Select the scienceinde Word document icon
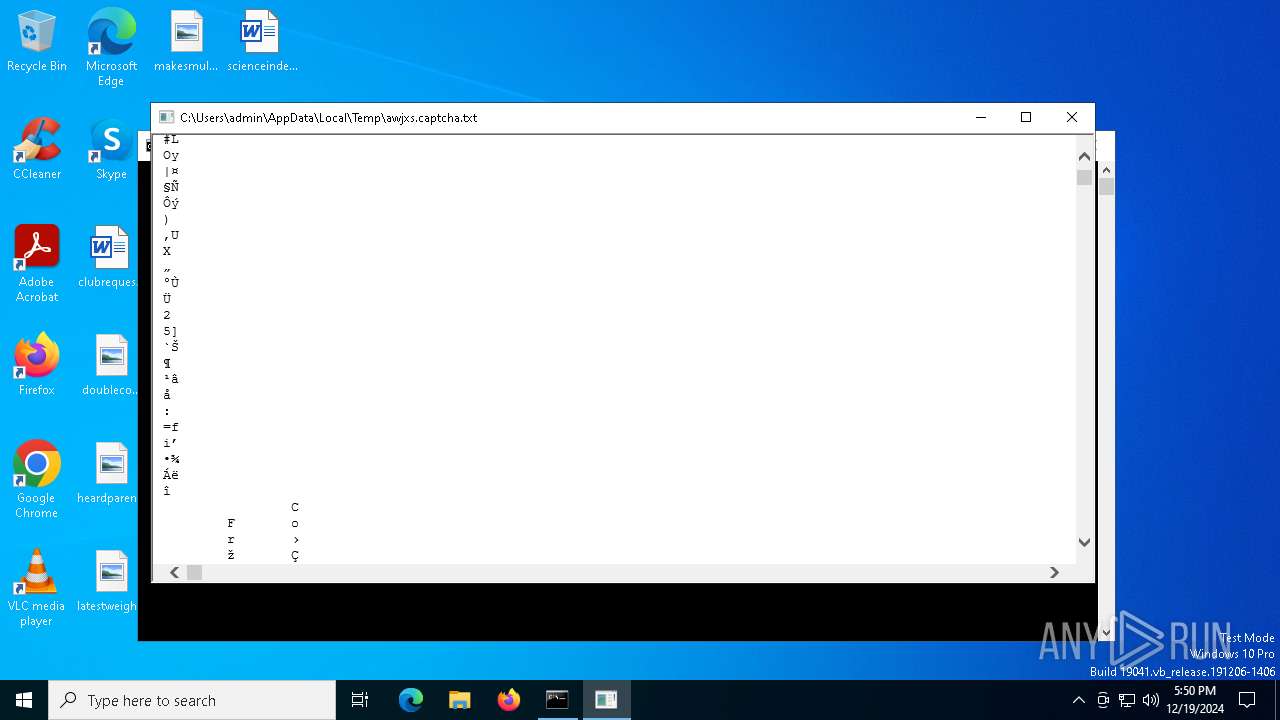 pyautogui.click(x=262, y=42)
